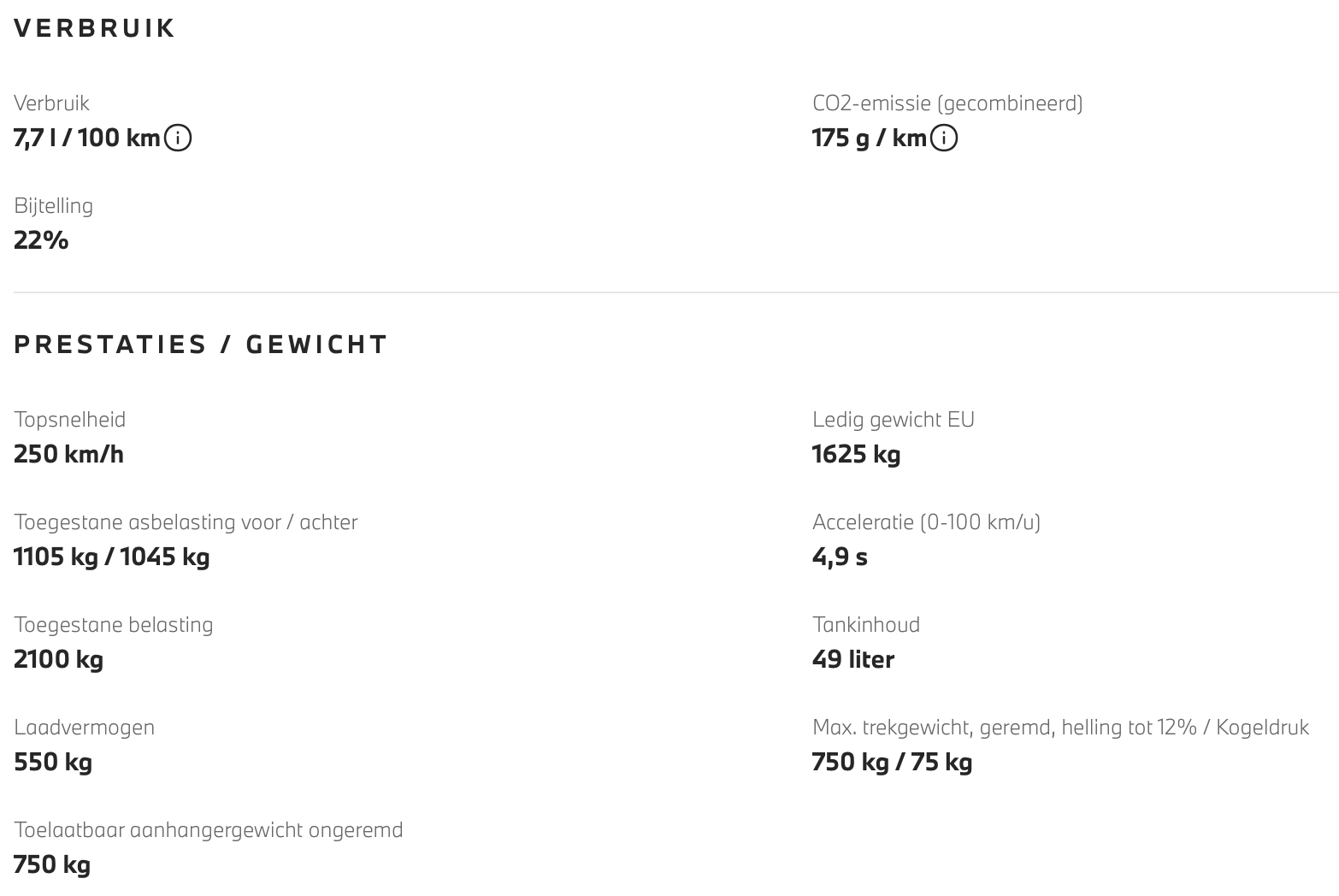This screenshot has height=896, width=1339.
Task: Click the 750 kg / 75 kg value
Action: (x=893, y=762)
